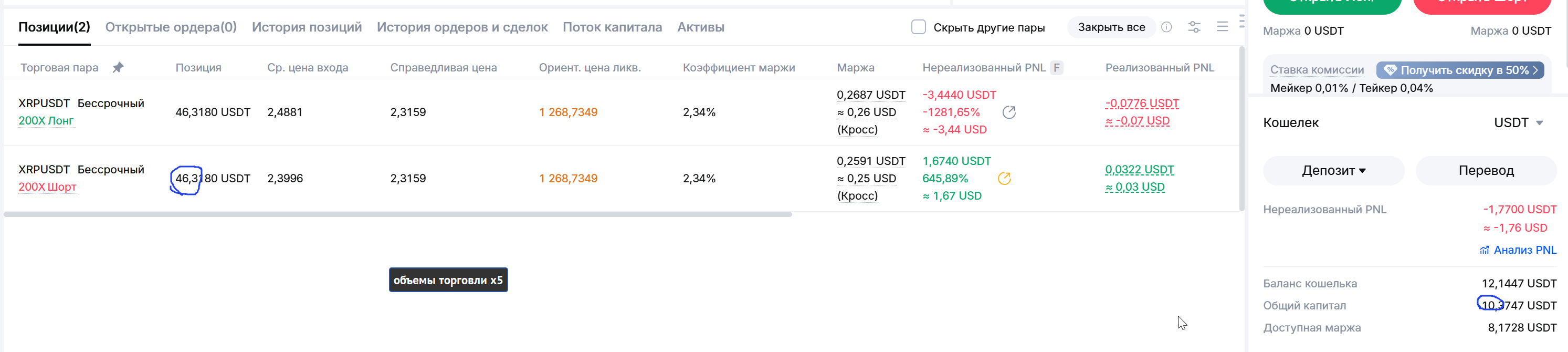Open the История позиций tab
Image resolution: width=1568 pixels, height=352 pixels.
pos(307,27)
